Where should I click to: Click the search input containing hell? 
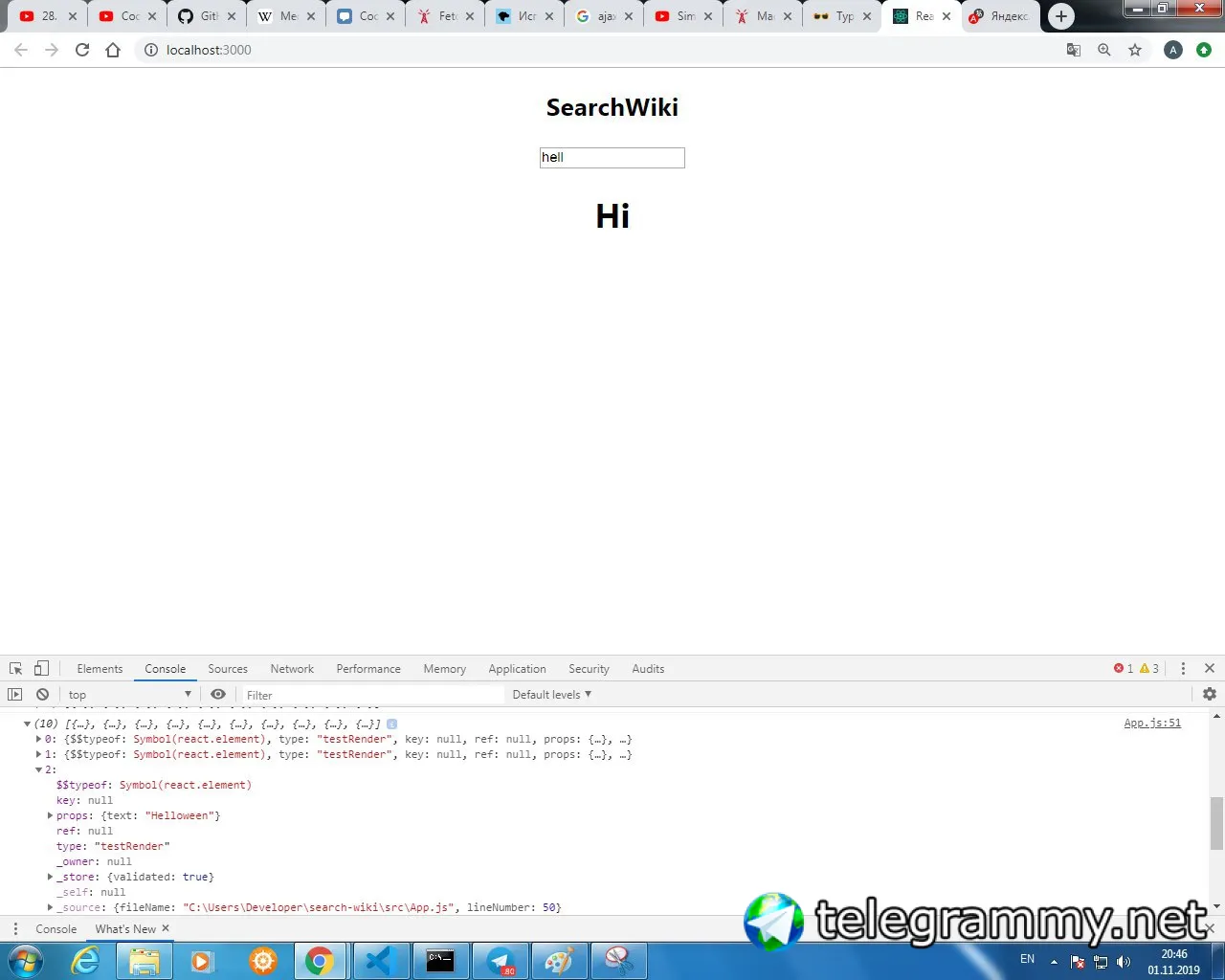[x=612, y=158]
